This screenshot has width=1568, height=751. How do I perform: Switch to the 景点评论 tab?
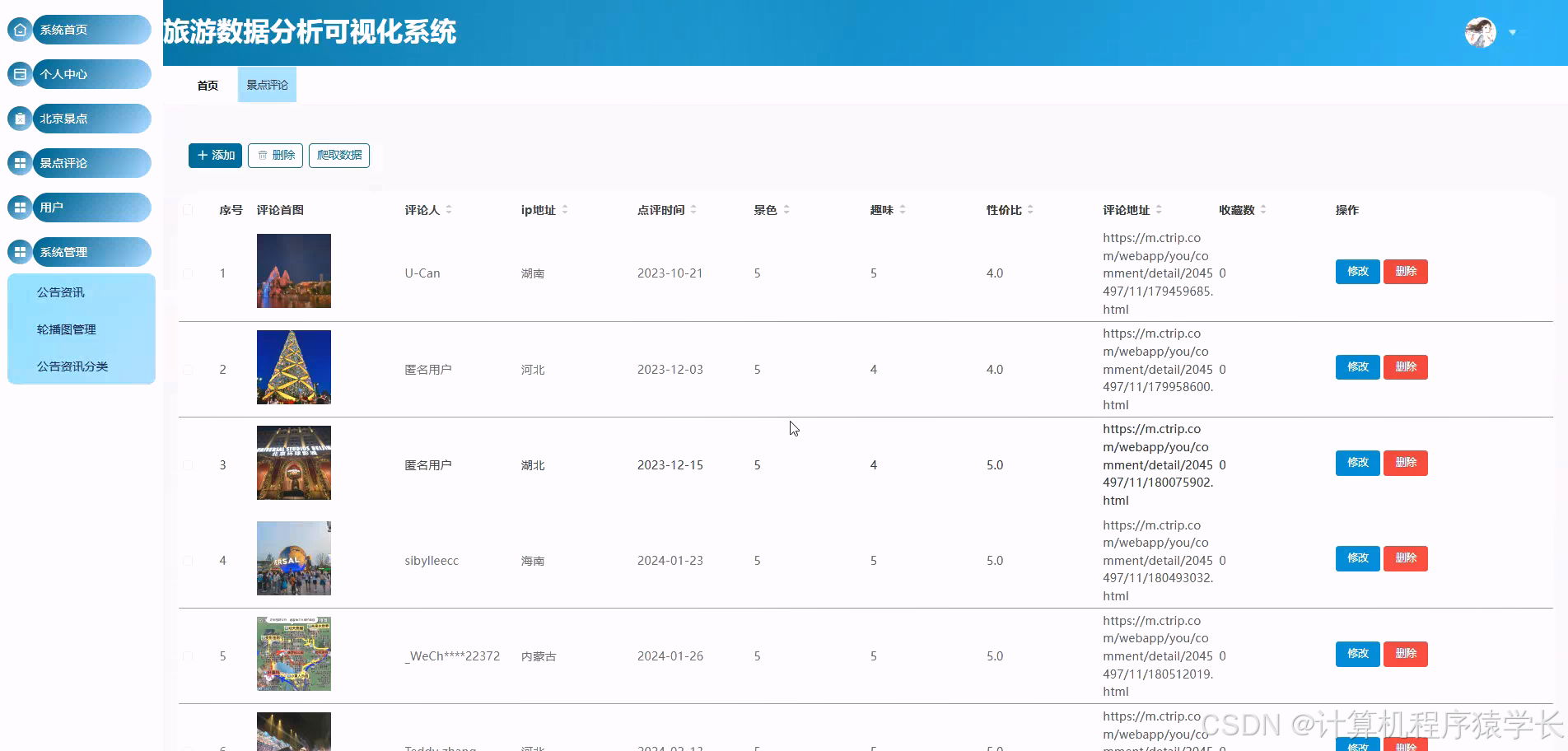coord(267,85)
